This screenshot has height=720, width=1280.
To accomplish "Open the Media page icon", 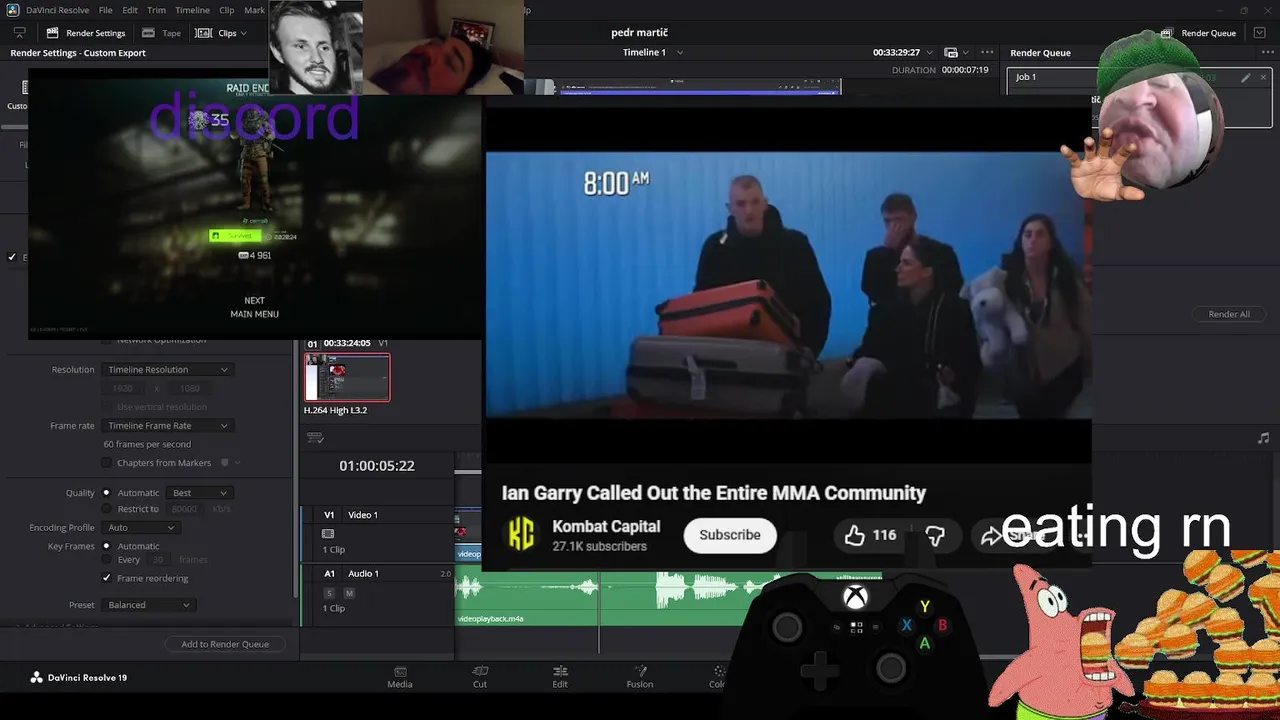I will coord(400,677).
